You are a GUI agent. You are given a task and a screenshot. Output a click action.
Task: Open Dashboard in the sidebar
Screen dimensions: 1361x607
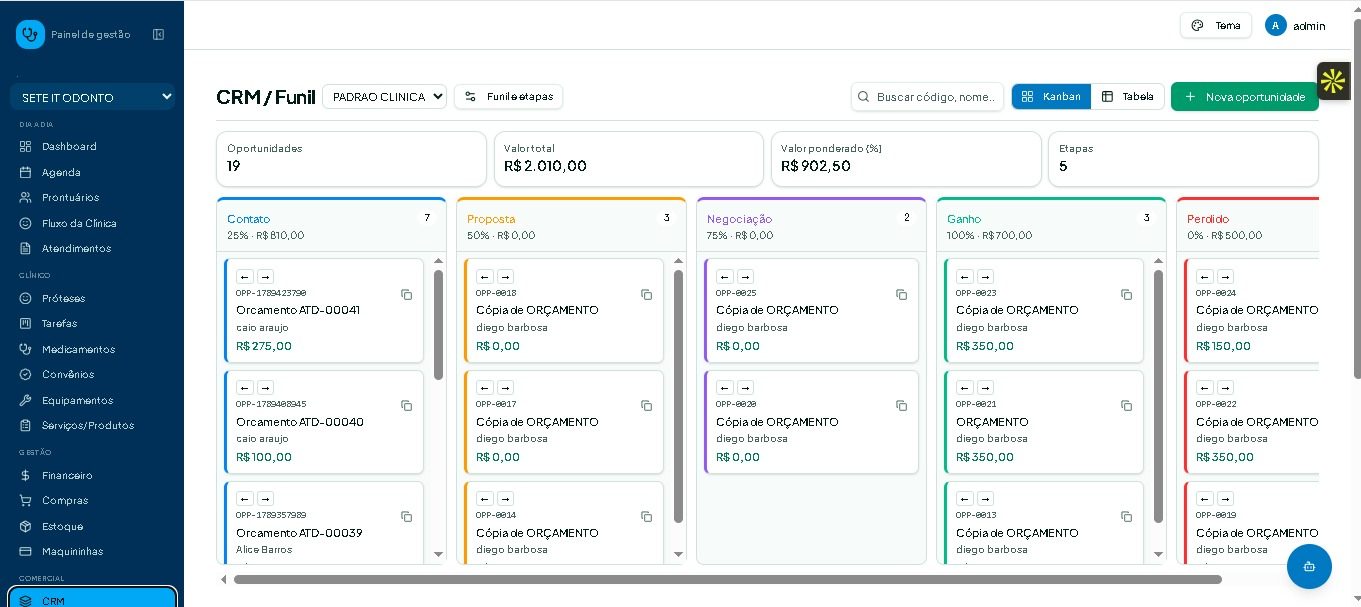point(69,146)
